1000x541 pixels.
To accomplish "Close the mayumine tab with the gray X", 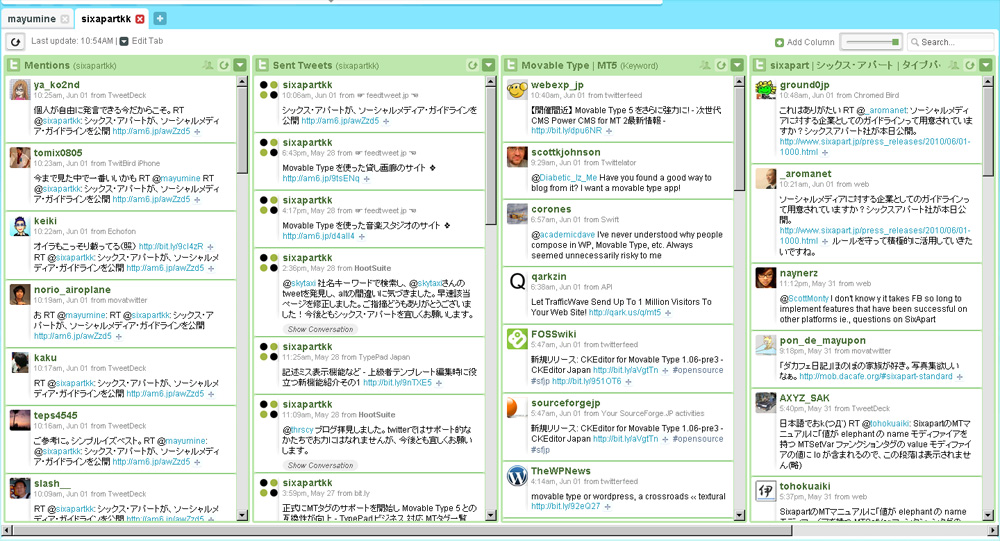I will coord(64,19).
